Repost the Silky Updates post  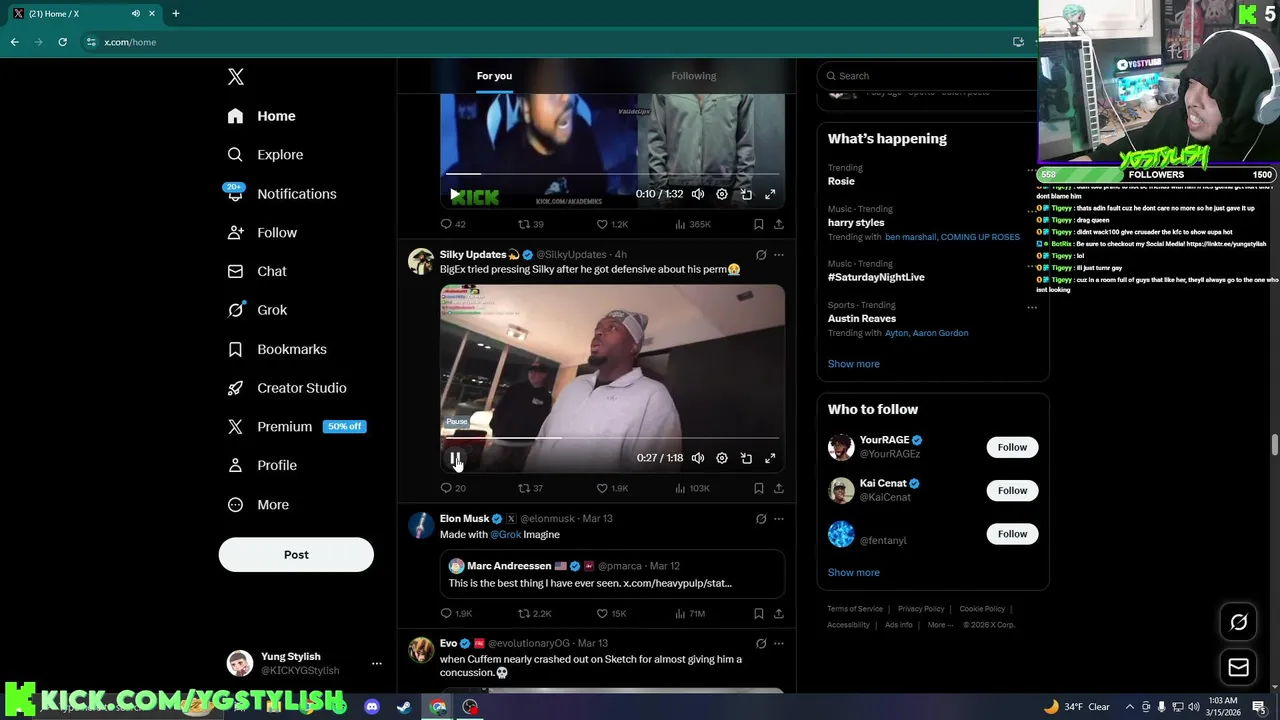tap(530, 488)
